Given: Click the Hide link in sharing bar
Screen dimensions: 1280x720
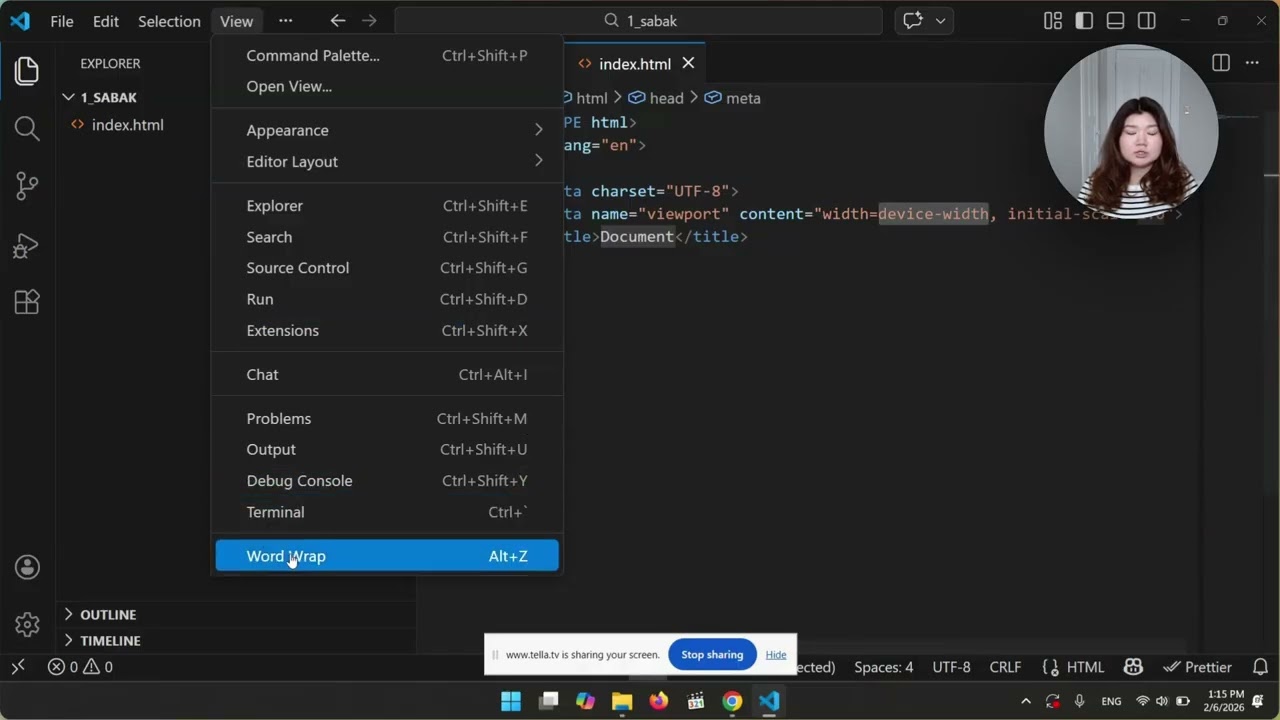Looking at the screenshot, I should pos(776,654).
